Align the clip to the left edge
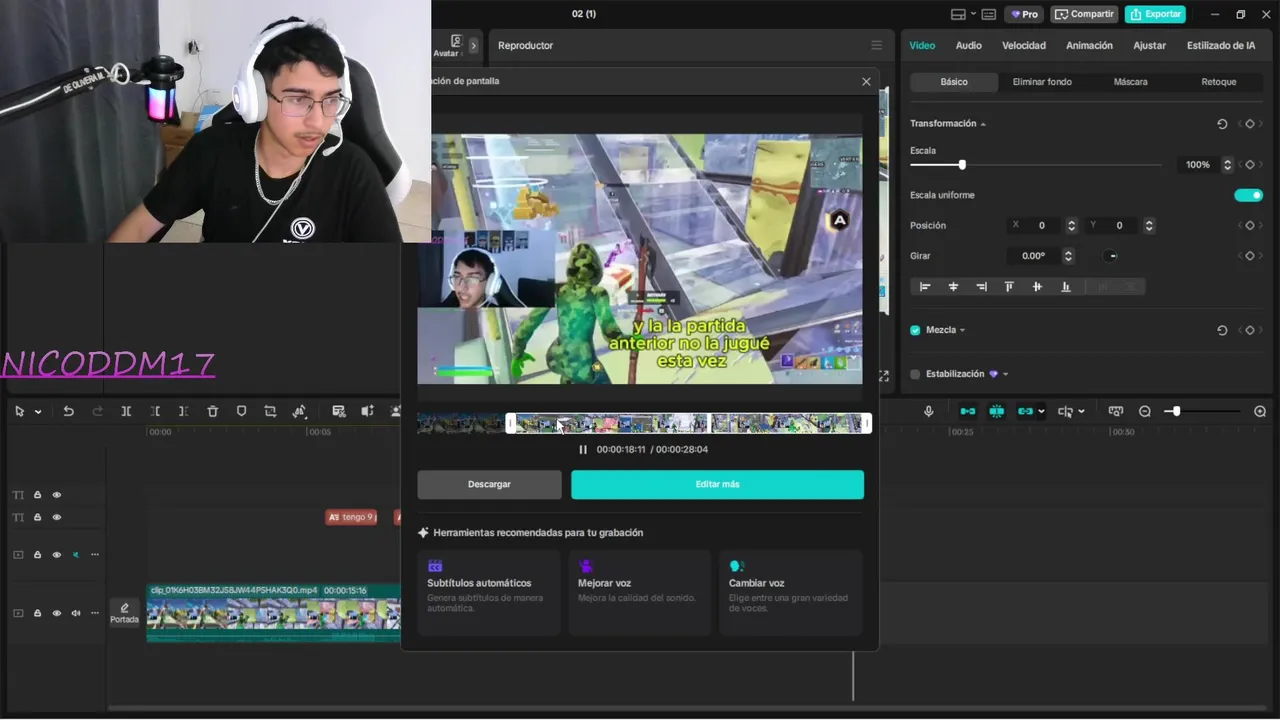The height and width of the screenshot is (720, 1280). [925, 287]
